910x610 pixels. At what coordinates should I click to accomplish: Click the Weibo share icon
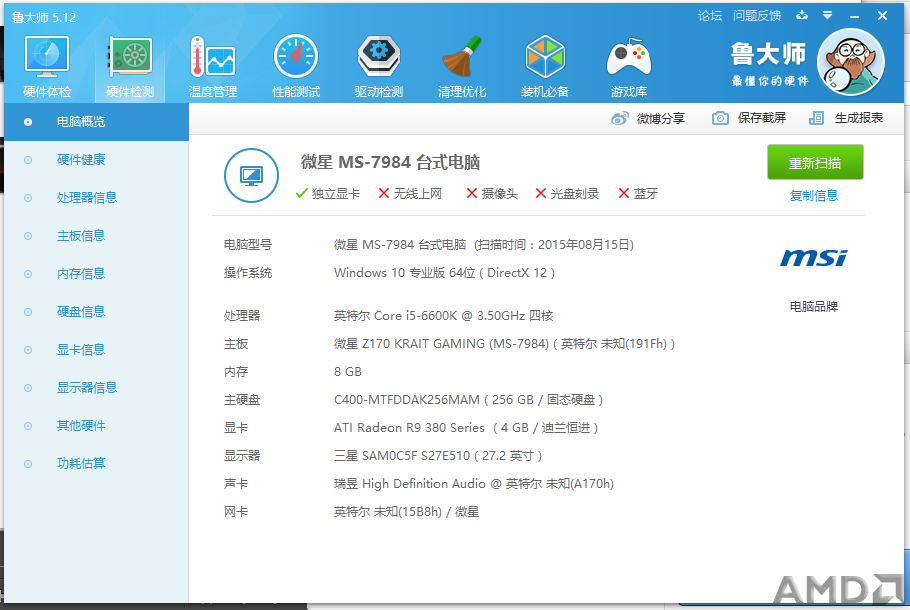click(619, 118)
